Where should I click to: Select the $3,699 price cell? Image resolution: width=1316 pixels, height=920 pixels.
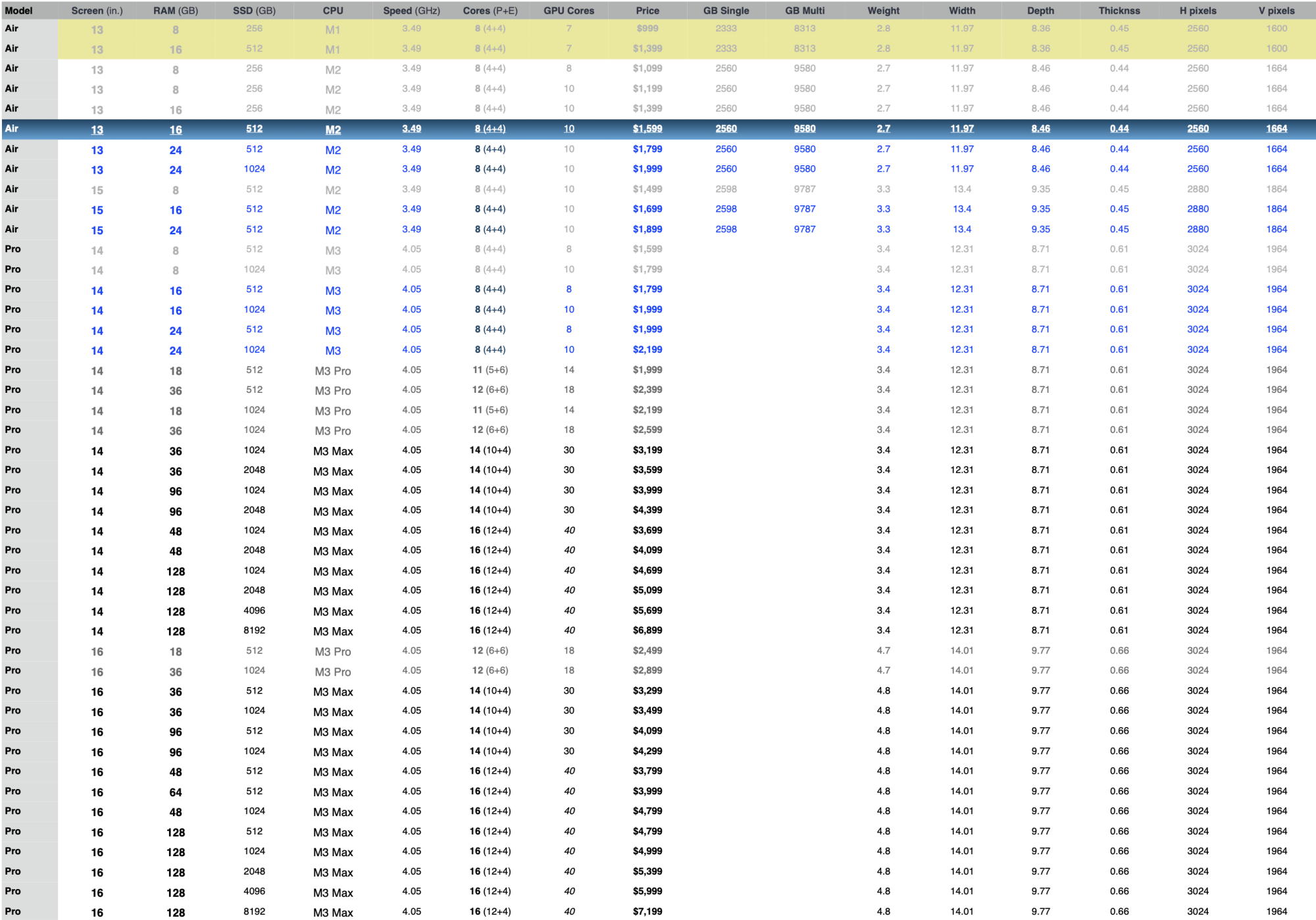(x=647, y=530)
